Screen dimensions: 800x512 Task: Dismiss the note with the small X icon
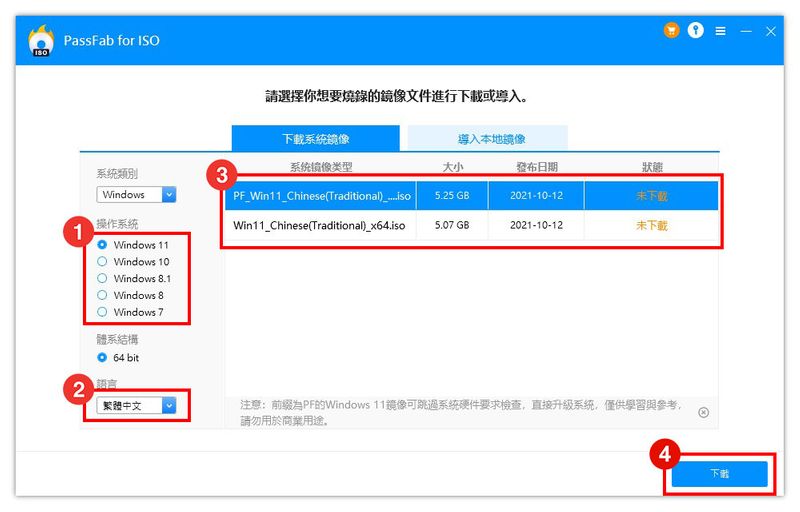coord(704,412)
